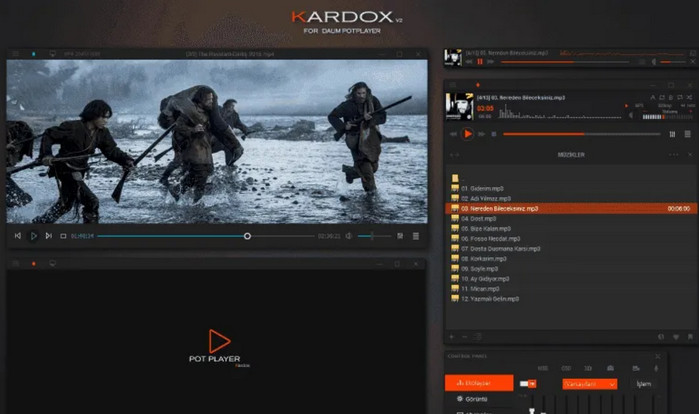The width and height of the screenshot is (699, 414).
Task: Next track in the mini audio player
Action: point(491,61)
